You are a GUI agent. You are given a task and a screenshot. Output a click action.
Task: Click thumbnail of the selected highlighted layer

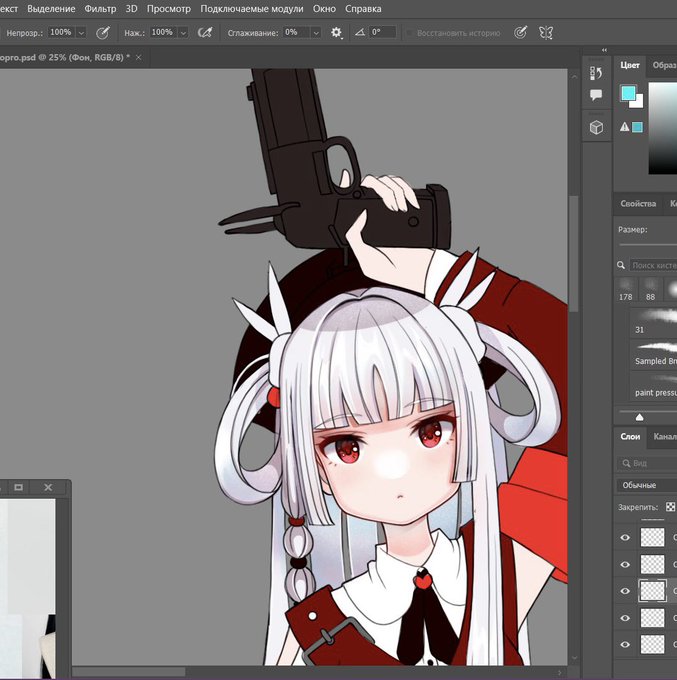click(652, 591)
